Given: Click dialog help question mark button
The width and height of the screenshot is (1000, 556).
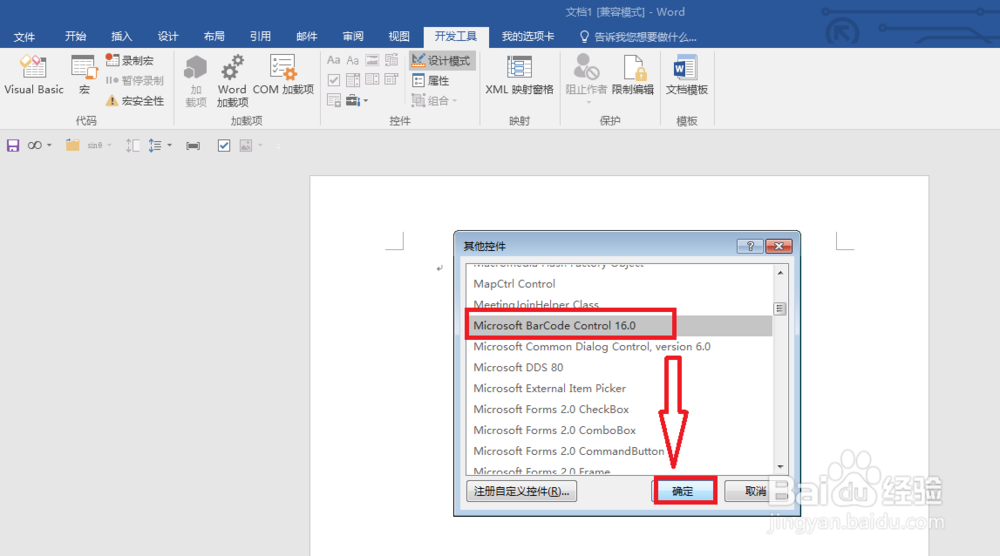Looking at the screenshot, I should pos(750,246).
